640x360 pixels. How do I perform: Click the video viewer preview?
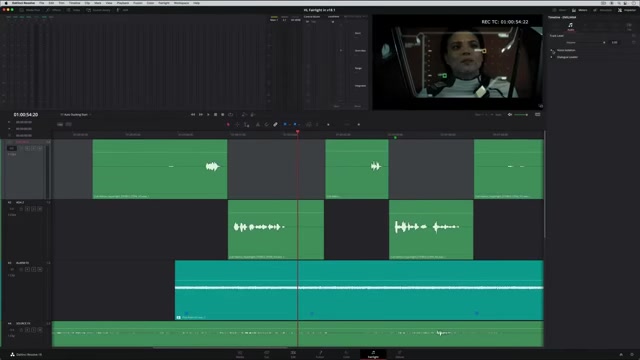[458, 62]
